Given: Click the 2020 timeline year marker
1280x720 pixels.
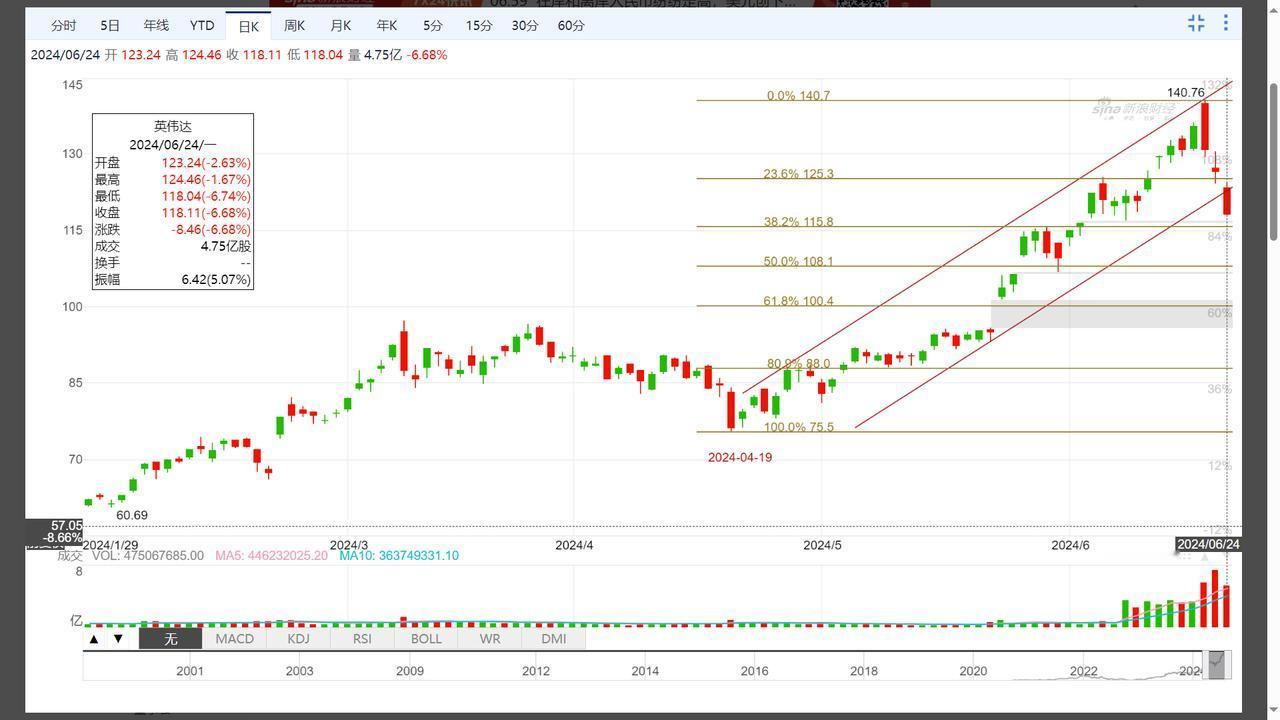Looking at the screenshot, I should tap(973, 671).
